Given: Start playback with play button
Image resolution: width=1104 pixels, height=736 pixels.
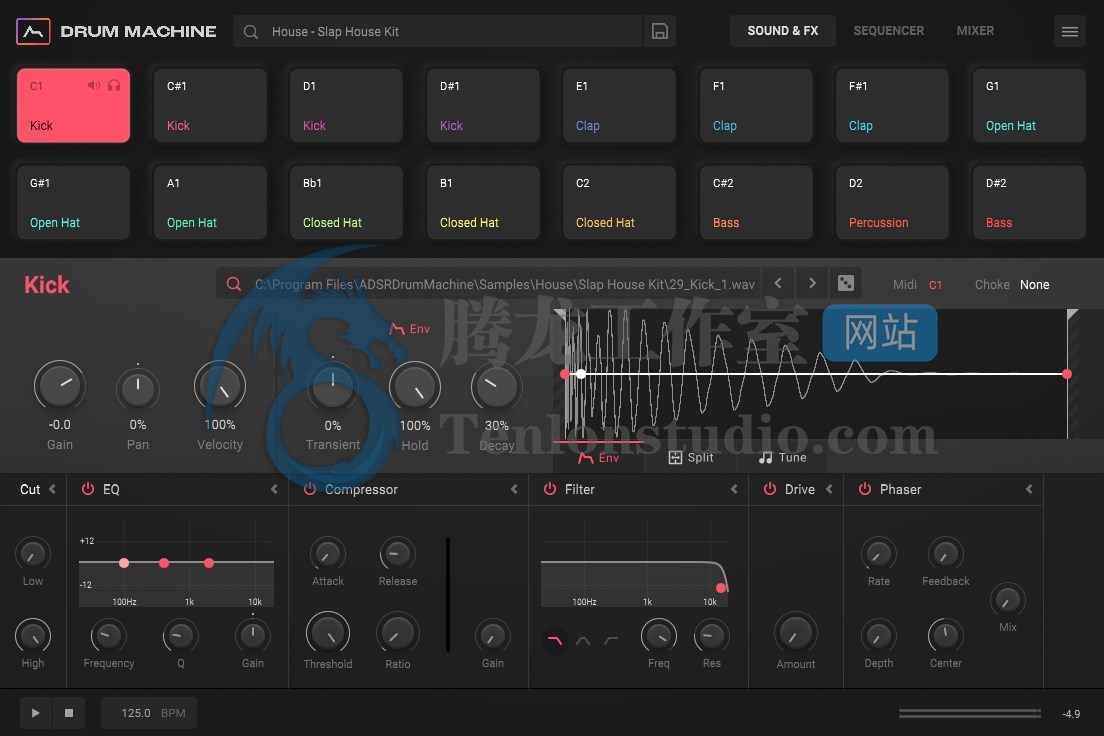Looking at the screenshot, I should pos(35,713).
